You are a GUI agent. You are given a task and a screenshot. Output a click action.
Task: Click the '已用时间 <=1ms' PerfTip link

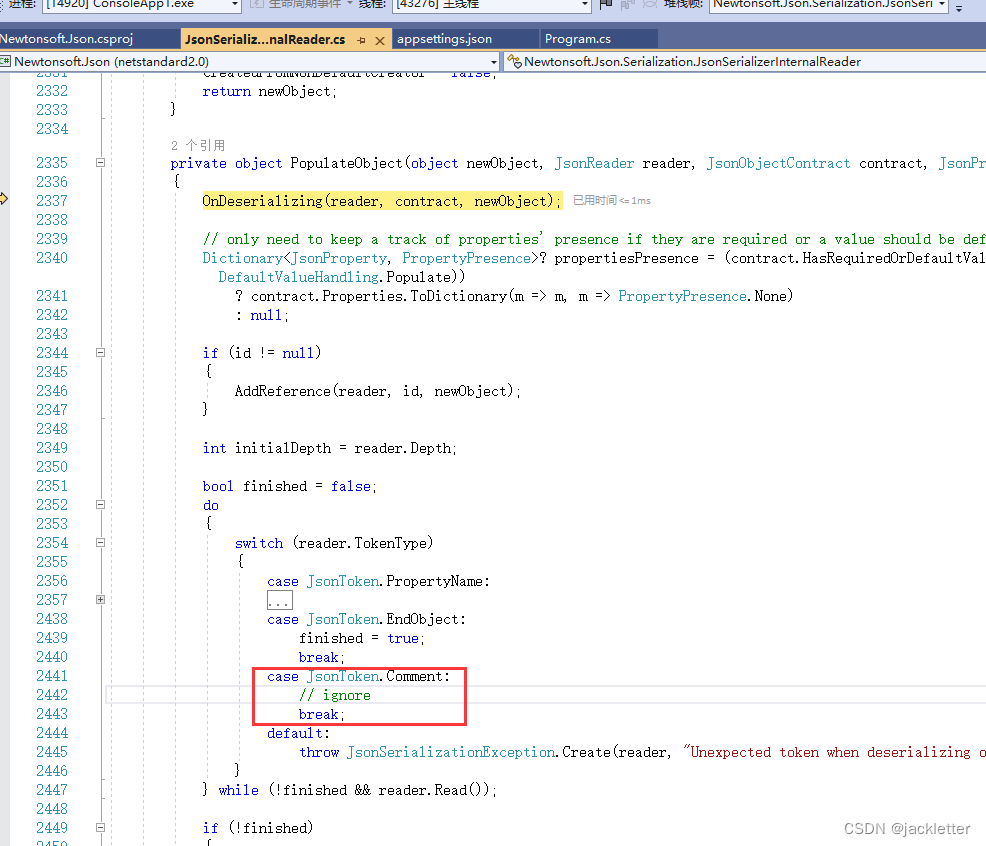click(x=612, y=200)
